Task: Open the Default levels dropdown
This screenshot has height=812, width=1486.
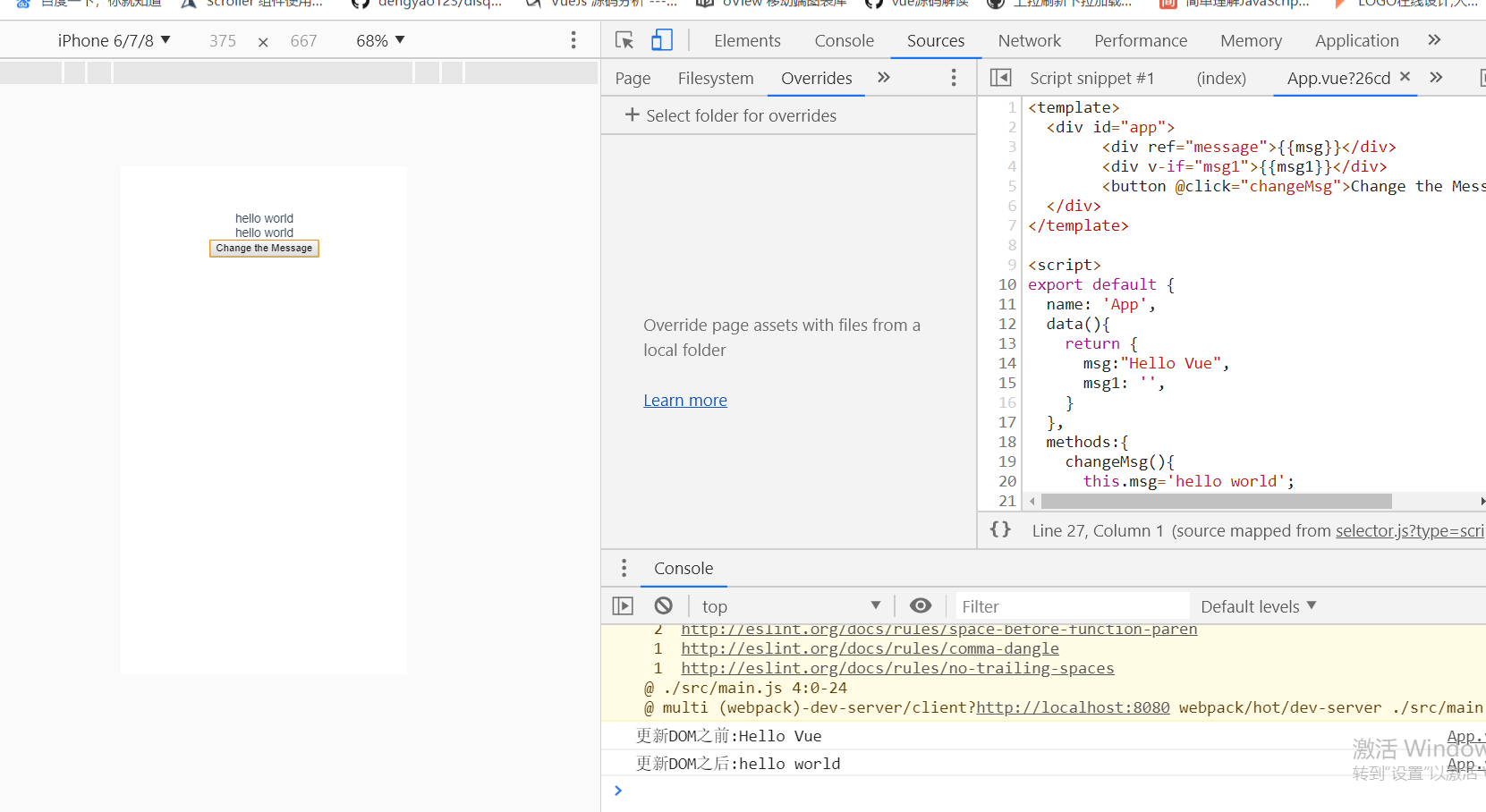Action: (1258, 606)
